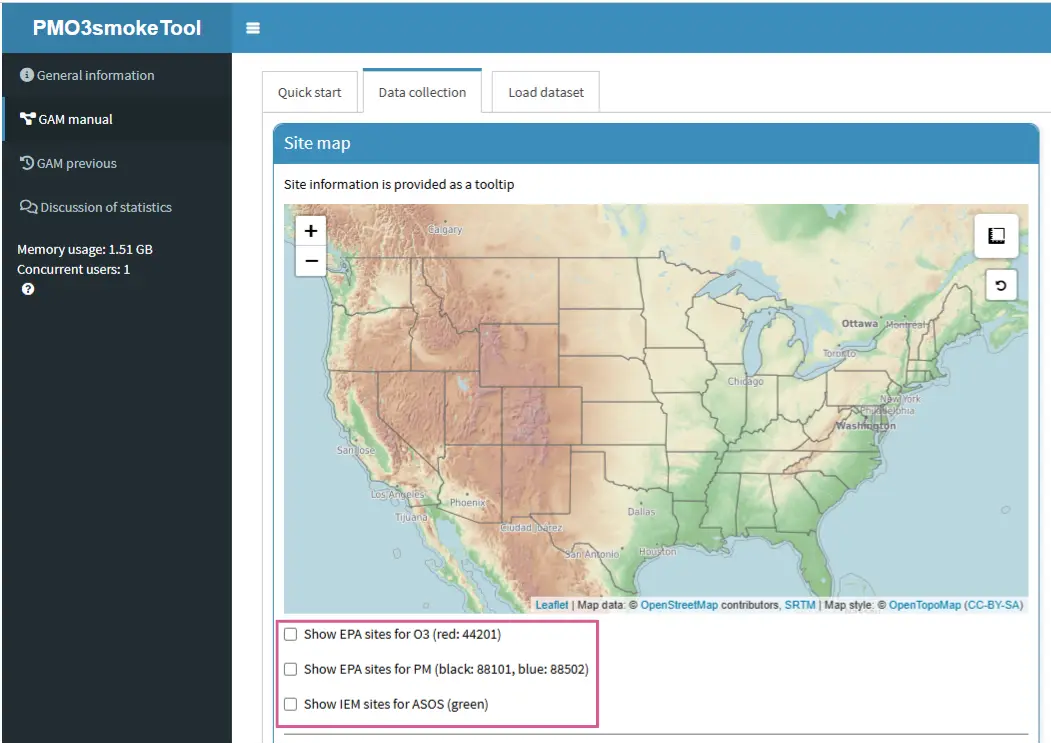Screen dimensions: 1051x744
Task: Zoom out on the site map
Action: 311,261
